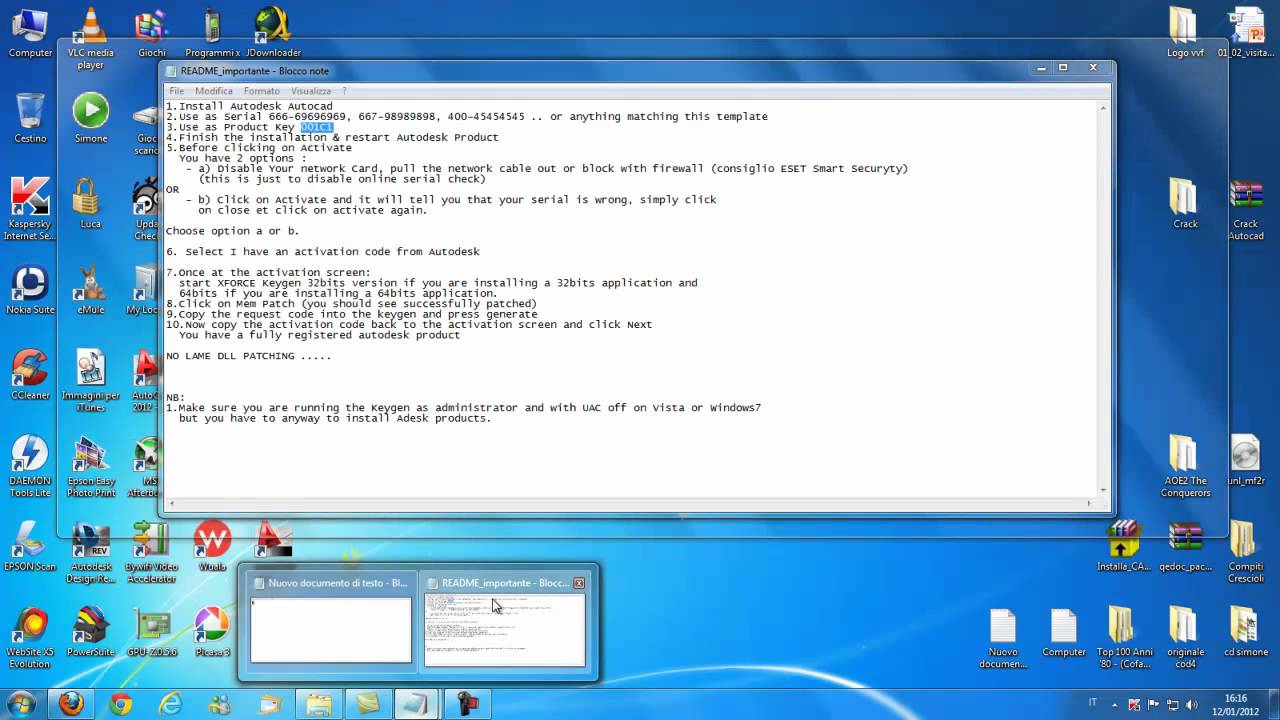Open the Top 100 Anni '80 folder
Image resolution: width=1280 pixels, height=720 pixels.
point(1124,639)
